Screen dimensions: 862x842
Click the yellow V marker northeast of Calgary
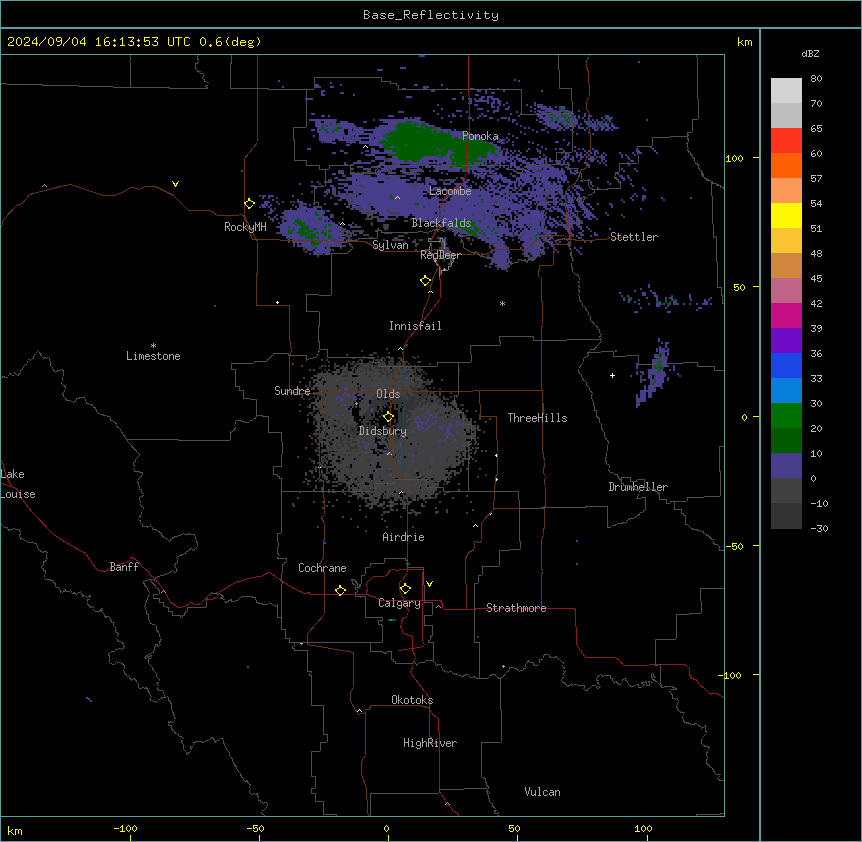[x=429, y=584]
